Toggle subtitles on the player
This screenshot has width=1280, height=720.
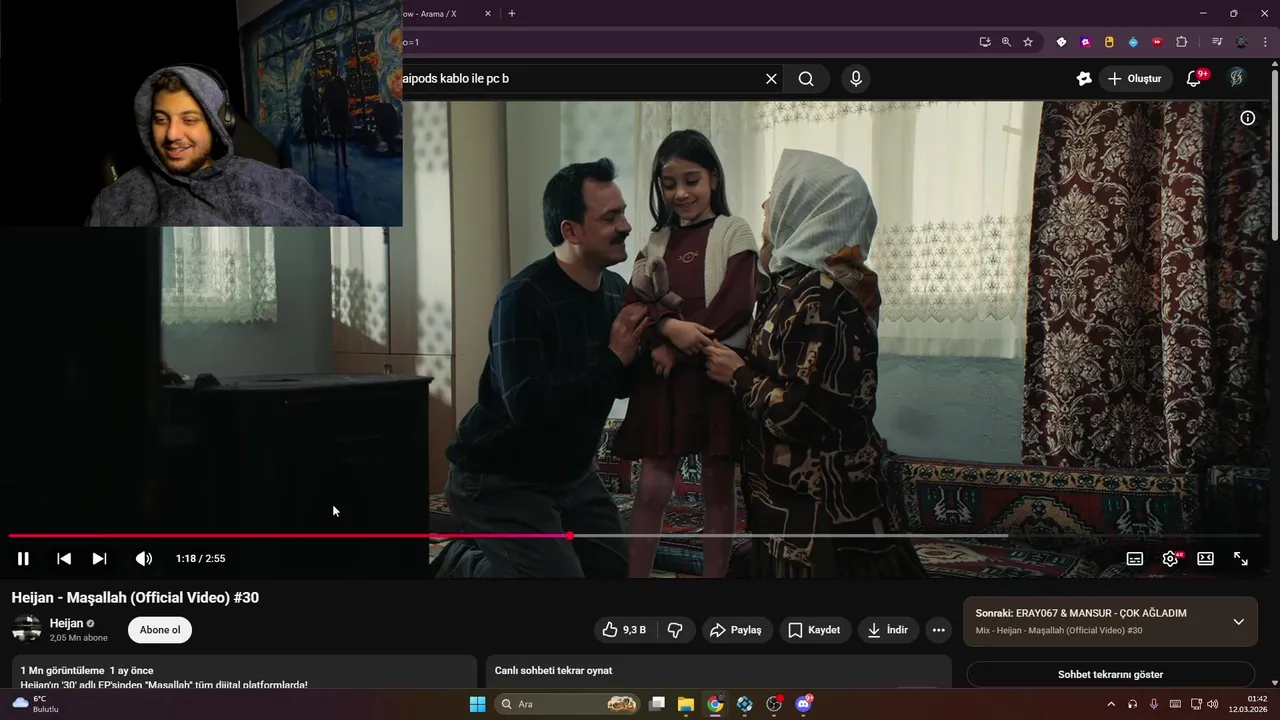tap(1135, 559)
